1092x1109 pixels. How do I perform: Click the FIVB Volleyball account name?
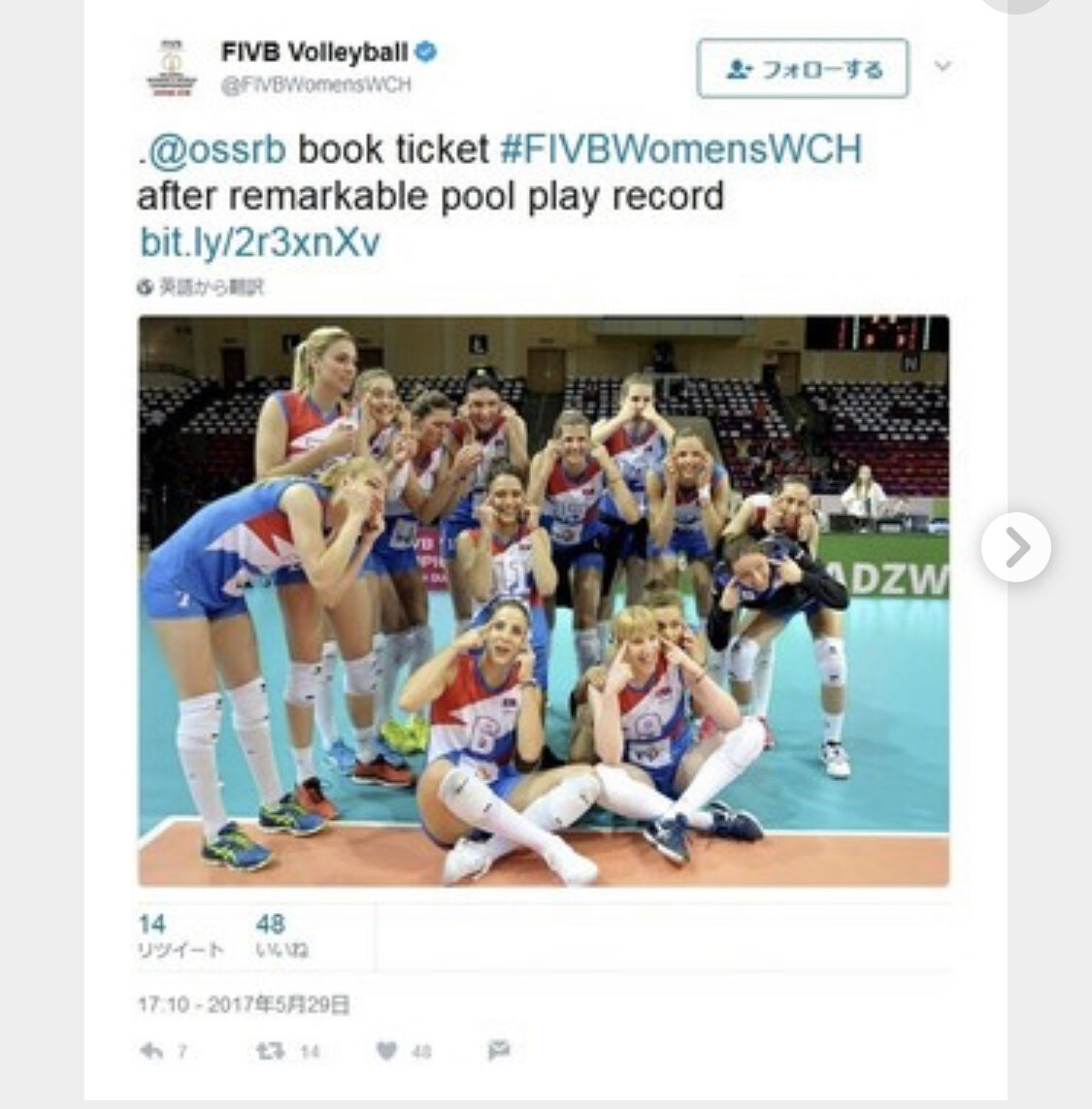click(x=314, y=51)
